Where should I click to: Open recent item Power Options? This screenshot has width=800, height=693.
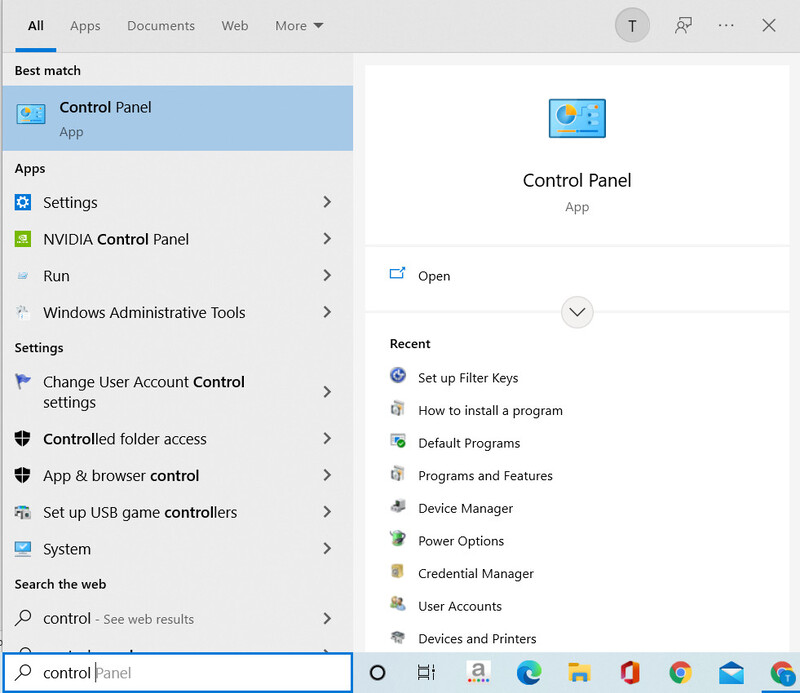pyautogui.click(x=461, y=541)
